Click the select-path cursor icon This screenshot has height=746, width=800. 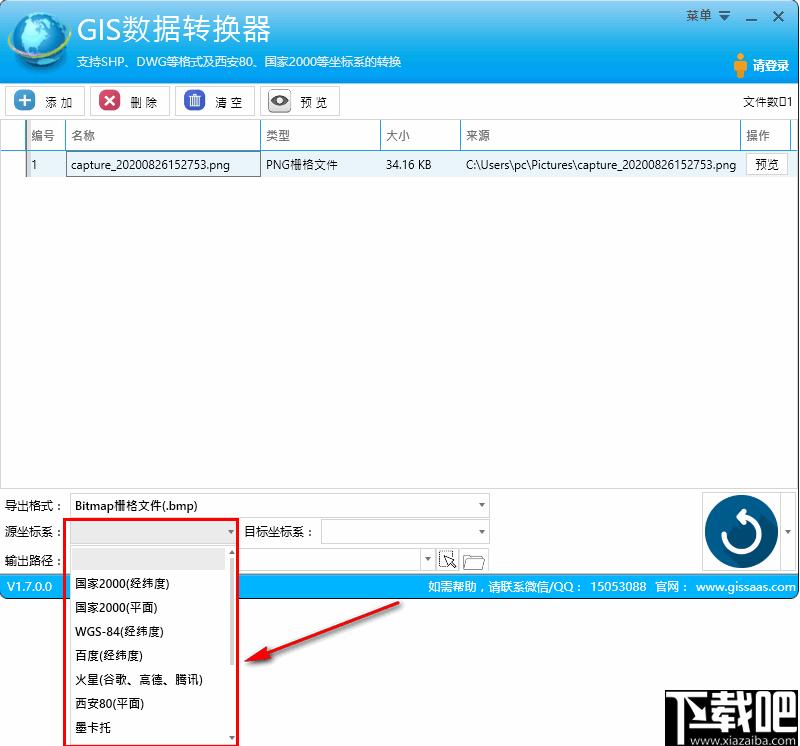(x=447, y=560)
